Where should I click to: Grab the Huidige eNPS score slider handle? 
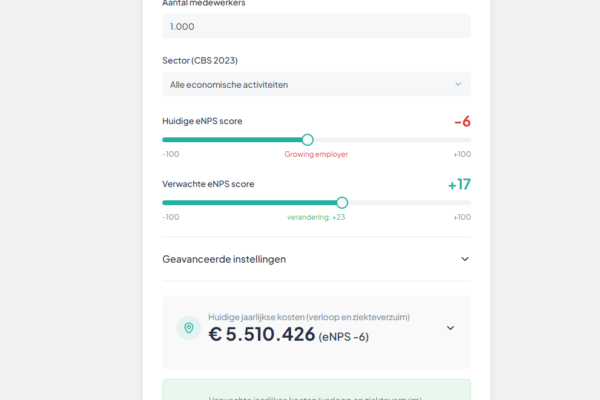[307, 140]
